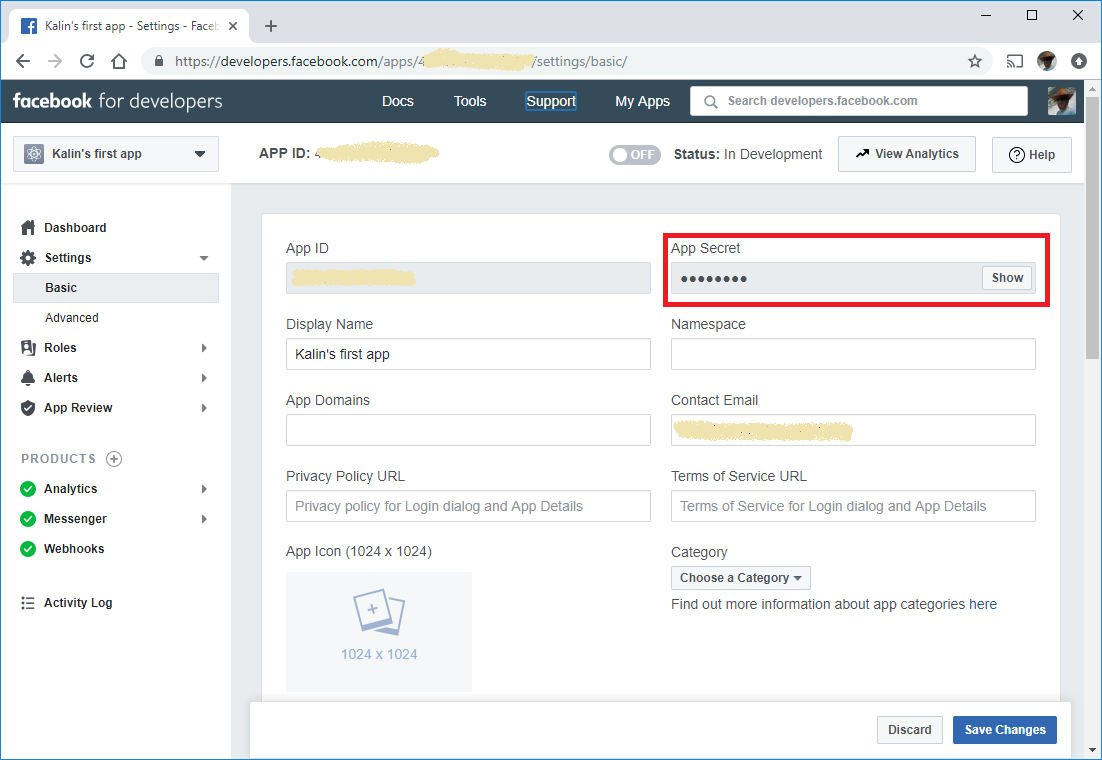Open the Docs menu
The height and width of the screenshot is (760, 1102).
click(398, 101)
